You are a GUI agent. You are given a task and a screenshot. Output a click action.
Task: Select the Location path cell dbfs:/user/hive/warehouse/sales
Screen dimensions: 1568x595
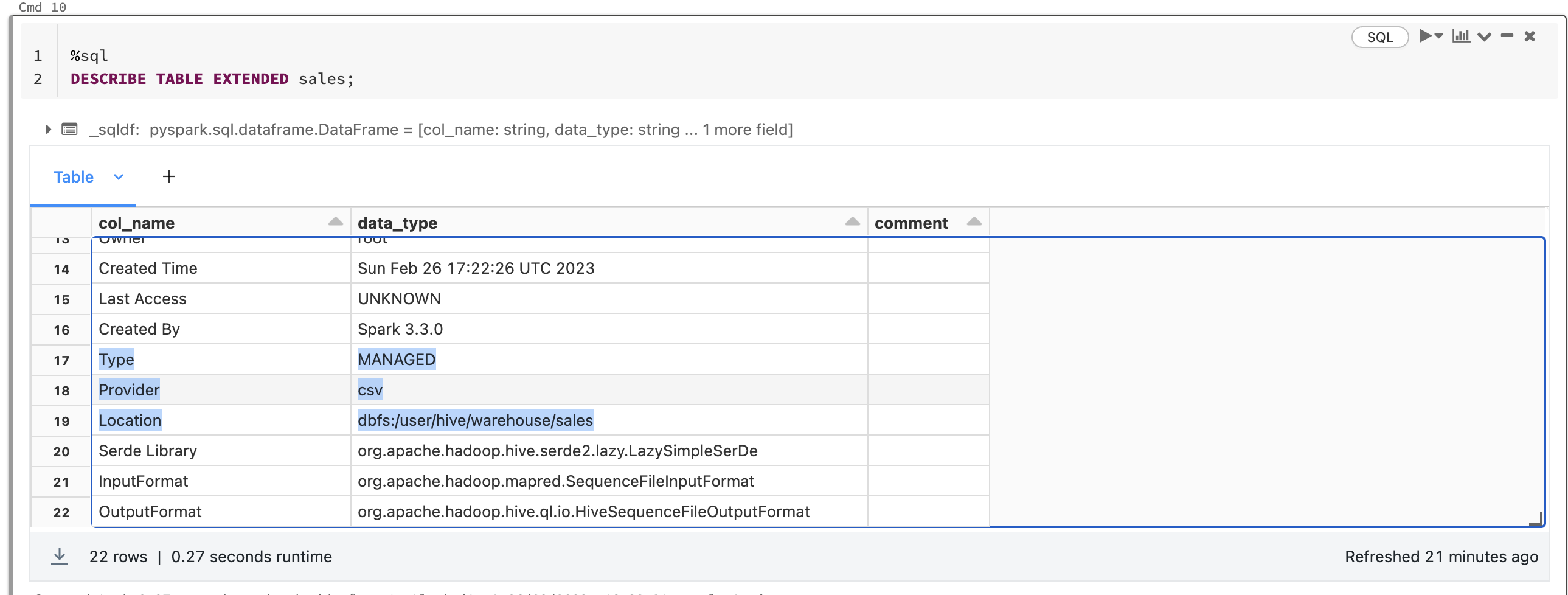coord(475,420)
